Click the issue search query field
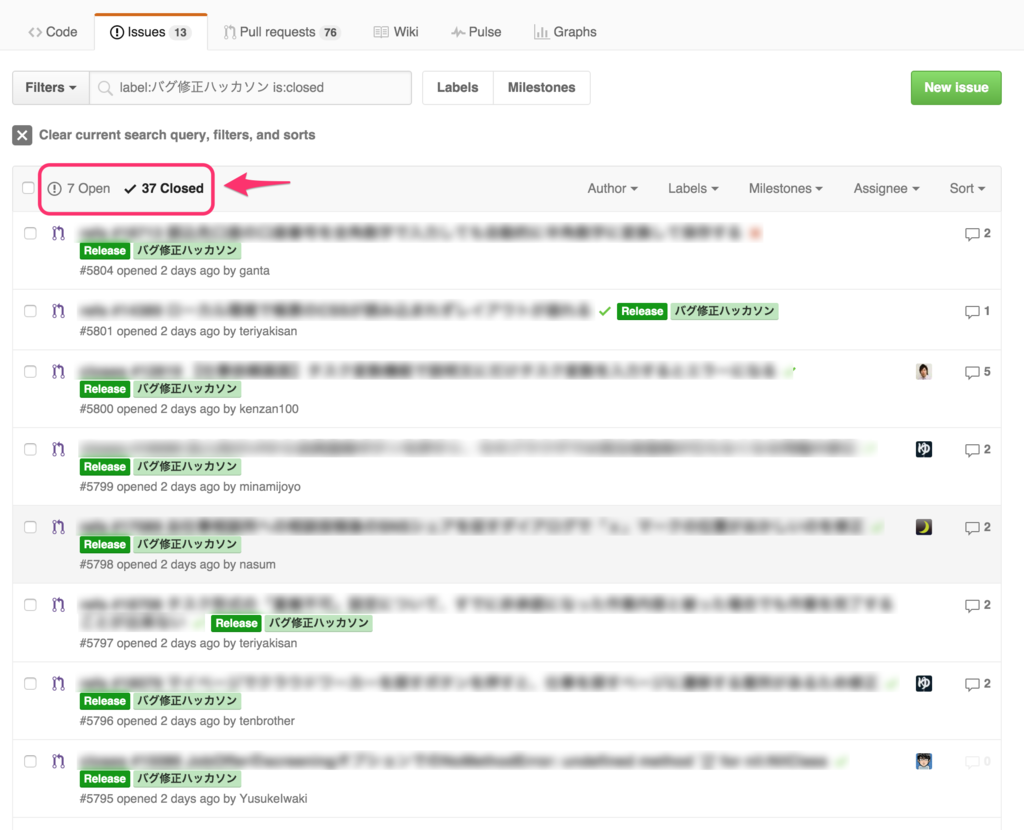Image resolution: width=1024 pixels, height=830 pixels. coord(251,88)
